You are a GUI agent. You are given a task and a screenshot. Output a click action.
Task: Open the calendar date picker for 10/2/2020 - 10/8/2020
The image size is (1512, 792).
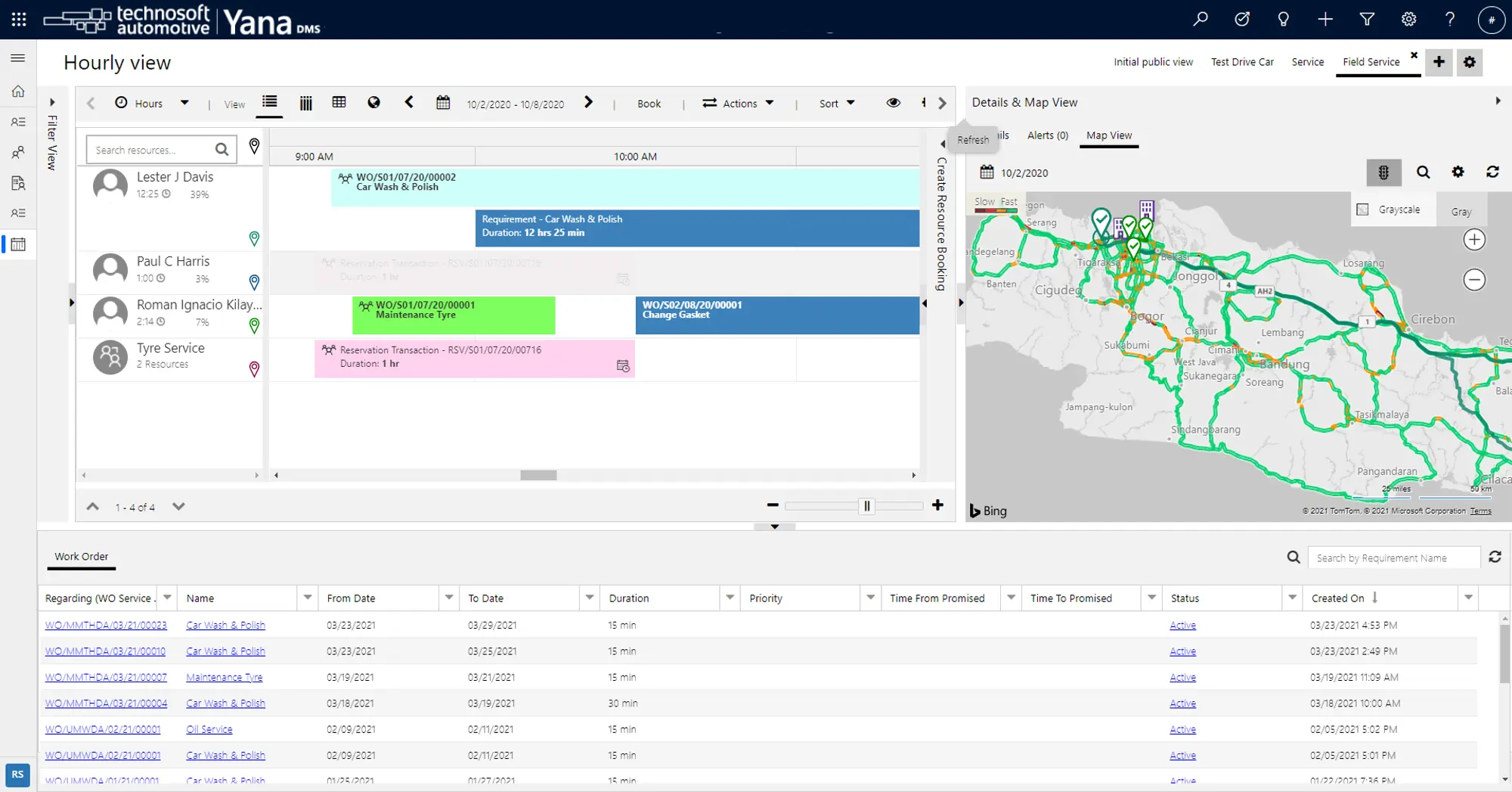(x=443, y=102)
